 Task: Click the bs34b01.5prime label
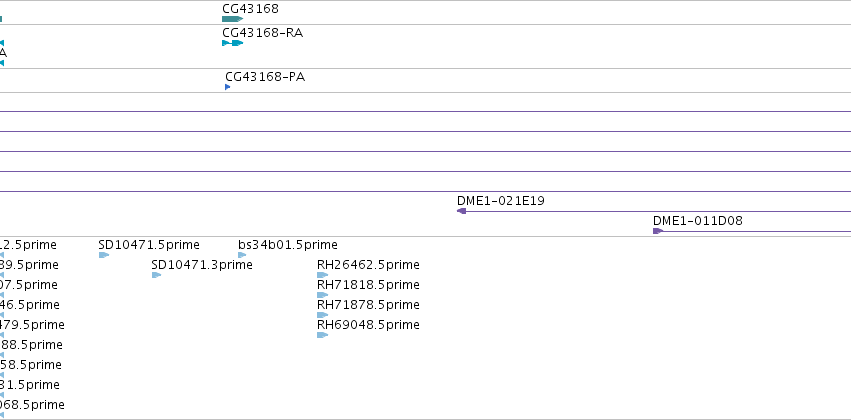(x=288, y=245)
